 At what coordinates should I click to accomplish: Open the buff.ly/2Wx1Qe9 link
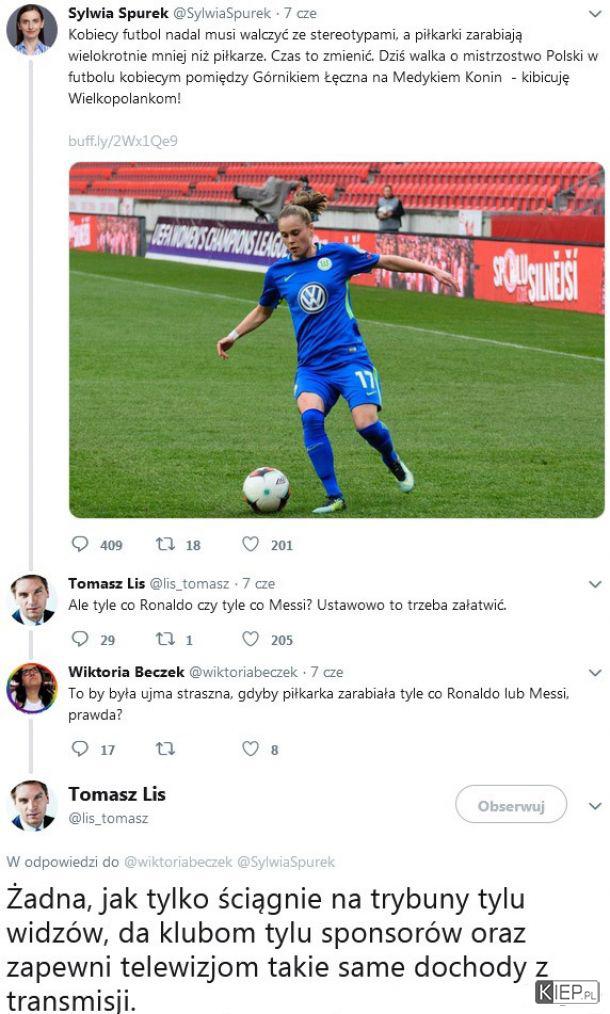point(123,140)
